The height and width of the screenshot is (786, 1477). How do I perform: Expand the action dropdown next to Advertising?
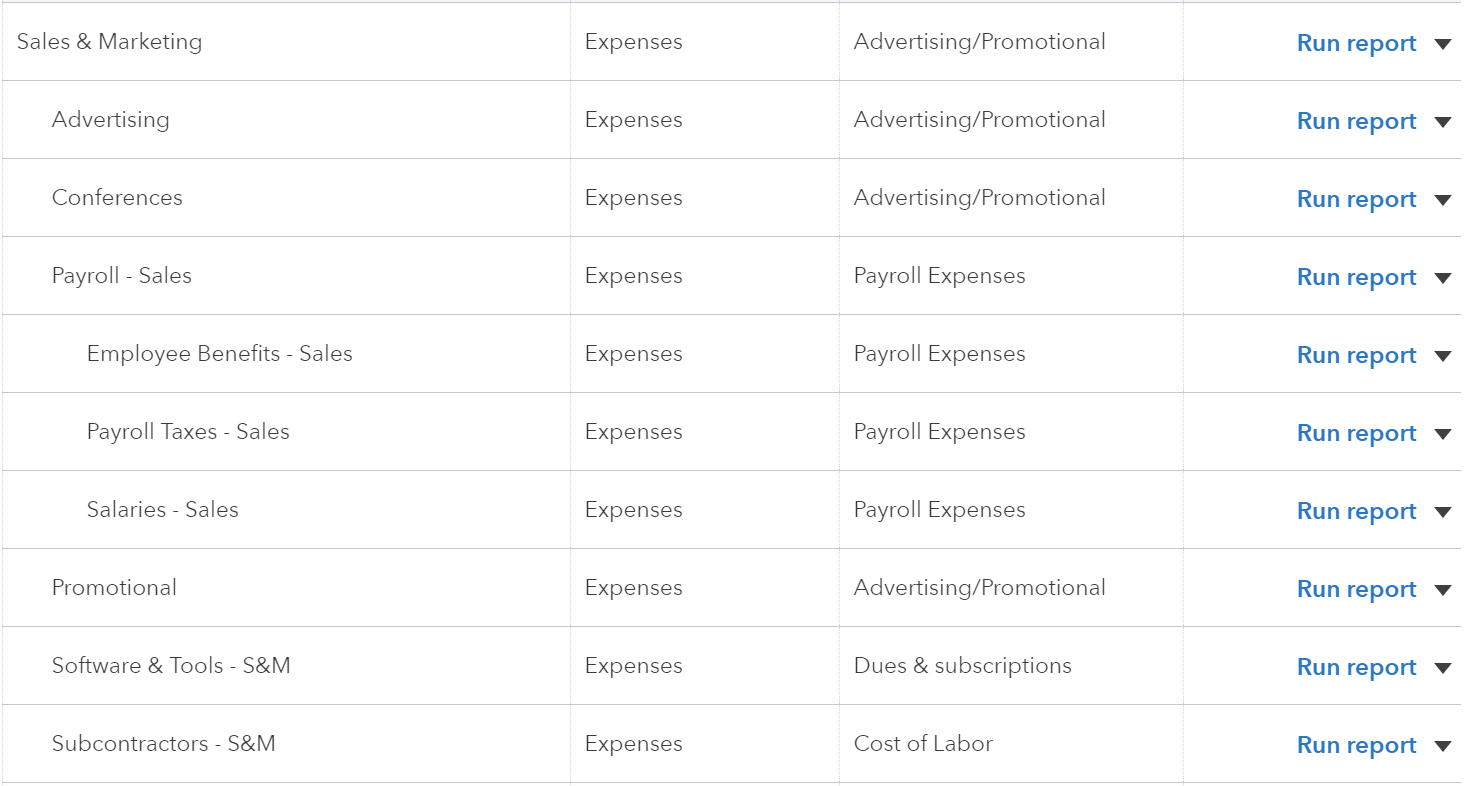tap(1443, 121)
